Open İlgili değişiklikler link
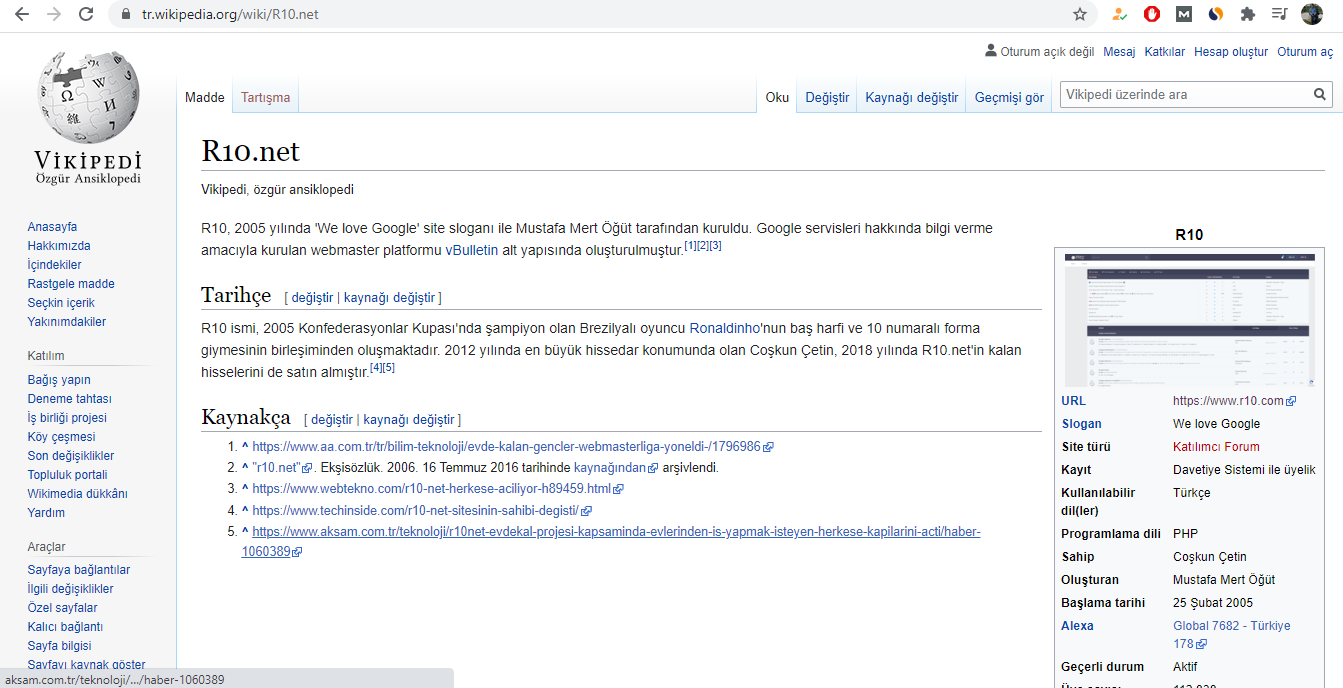 click(x=70, y=589)
